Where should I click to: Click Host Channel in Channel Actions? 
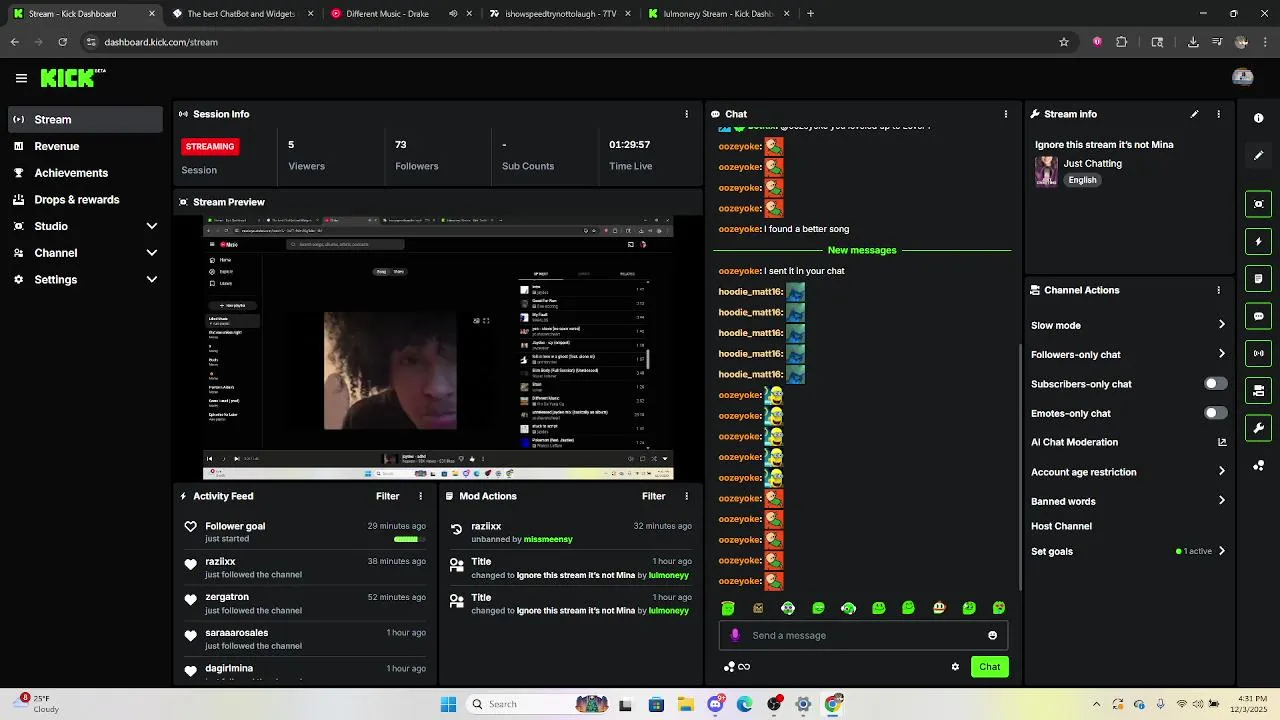[1061, 526]
